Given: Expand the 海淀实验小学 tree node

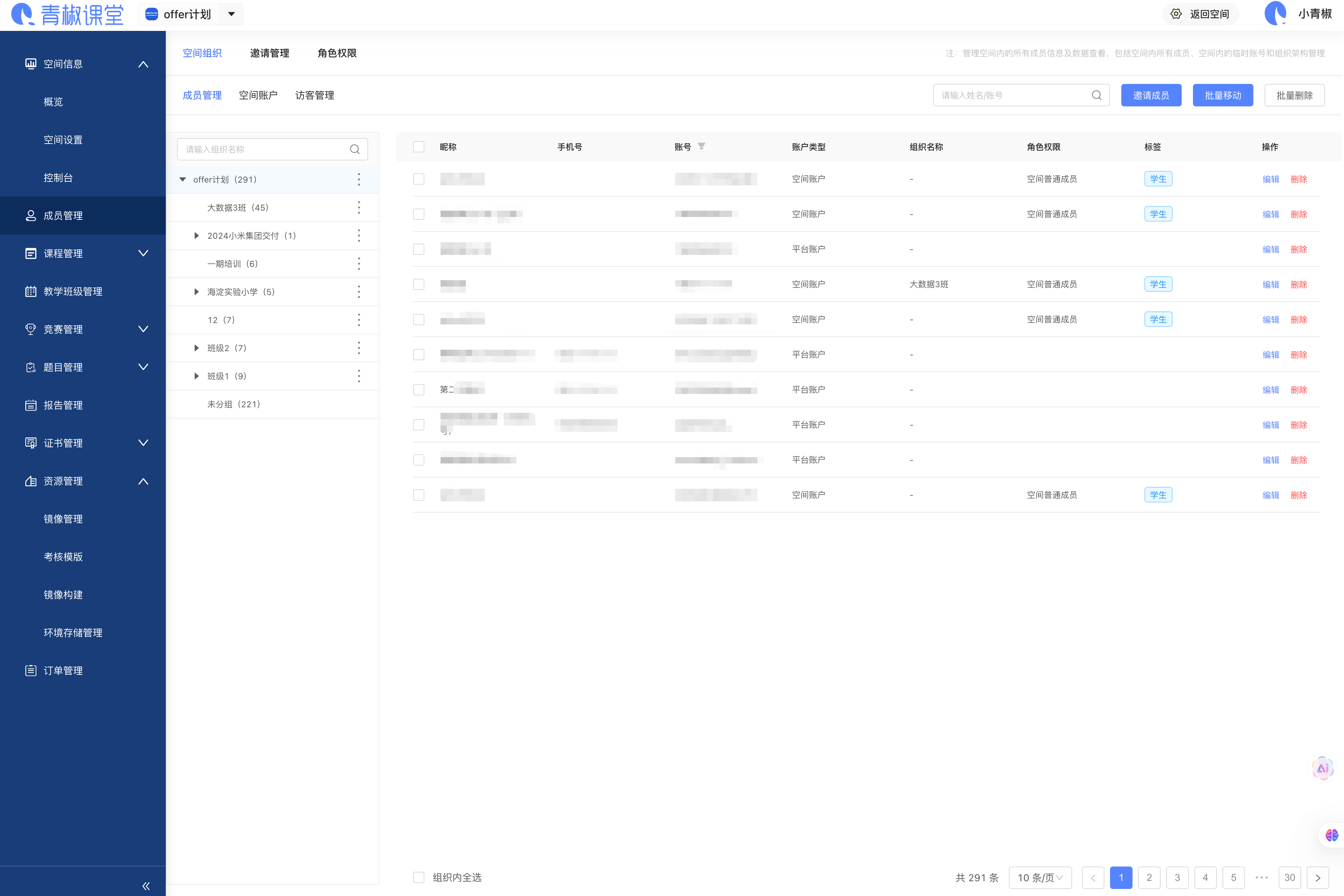Looking at the screenshot, I should 196,292.
